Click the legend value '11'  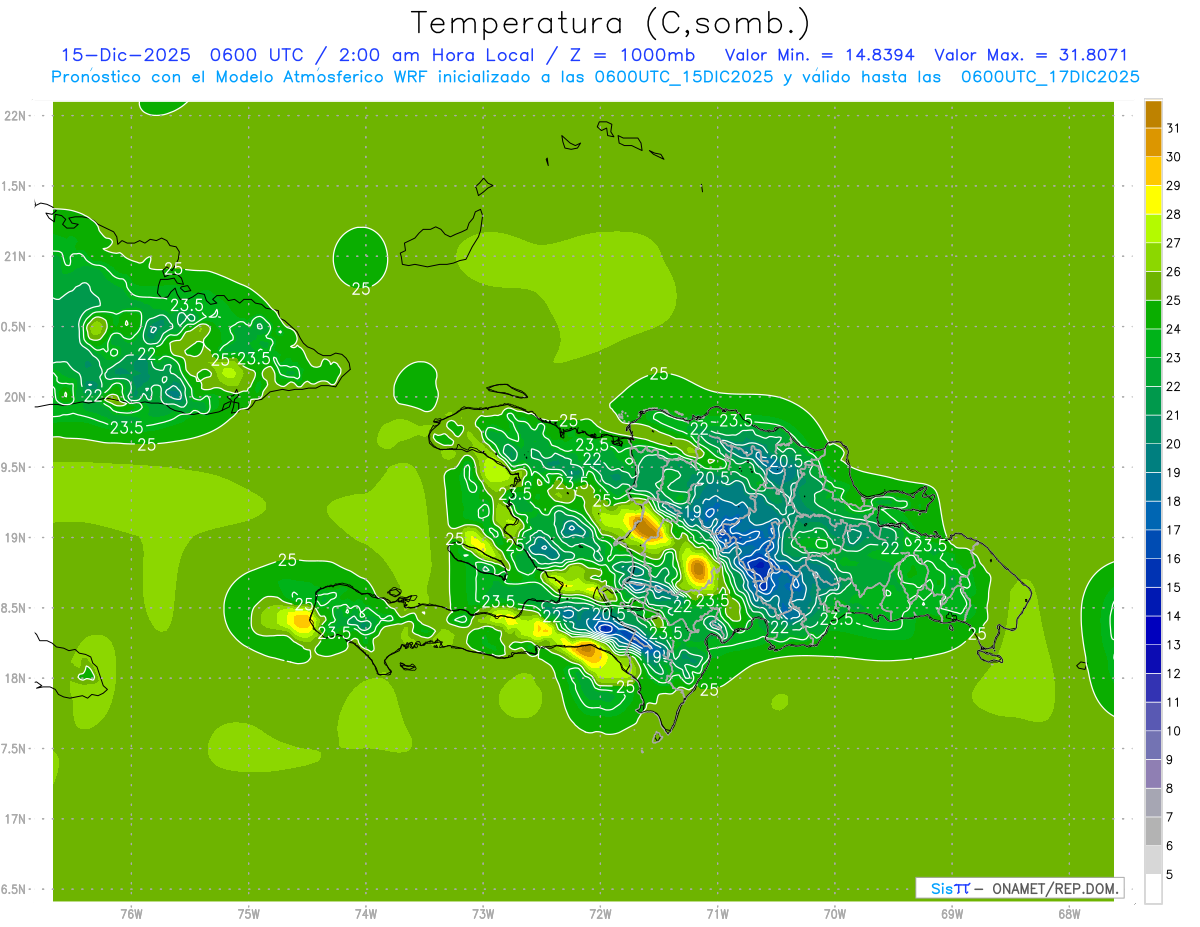point(1174,701)
